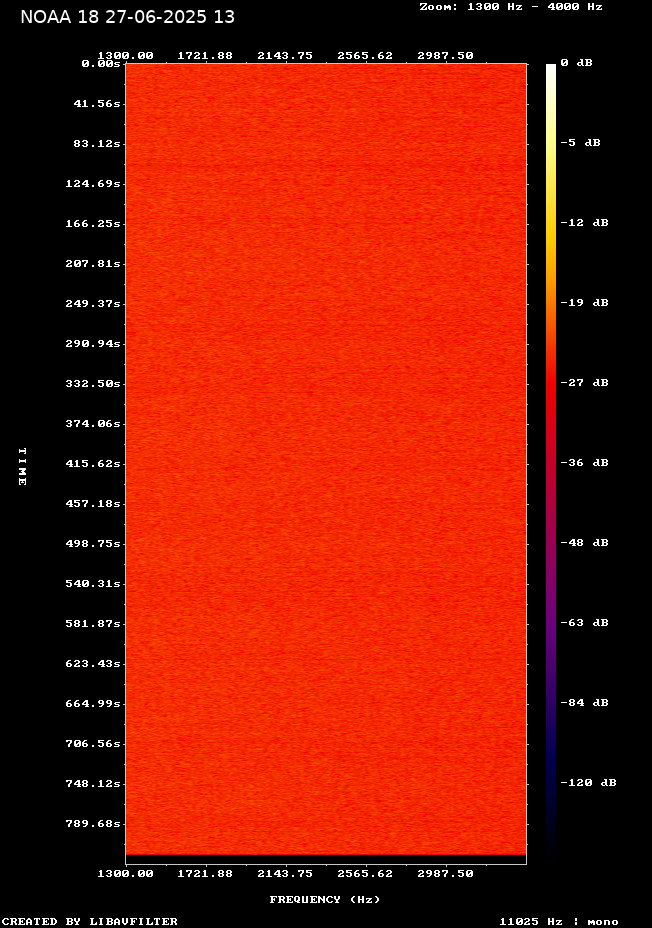Click the top axis label 2987.50
This screenshot has width=652, height=928.
[446, 56]
